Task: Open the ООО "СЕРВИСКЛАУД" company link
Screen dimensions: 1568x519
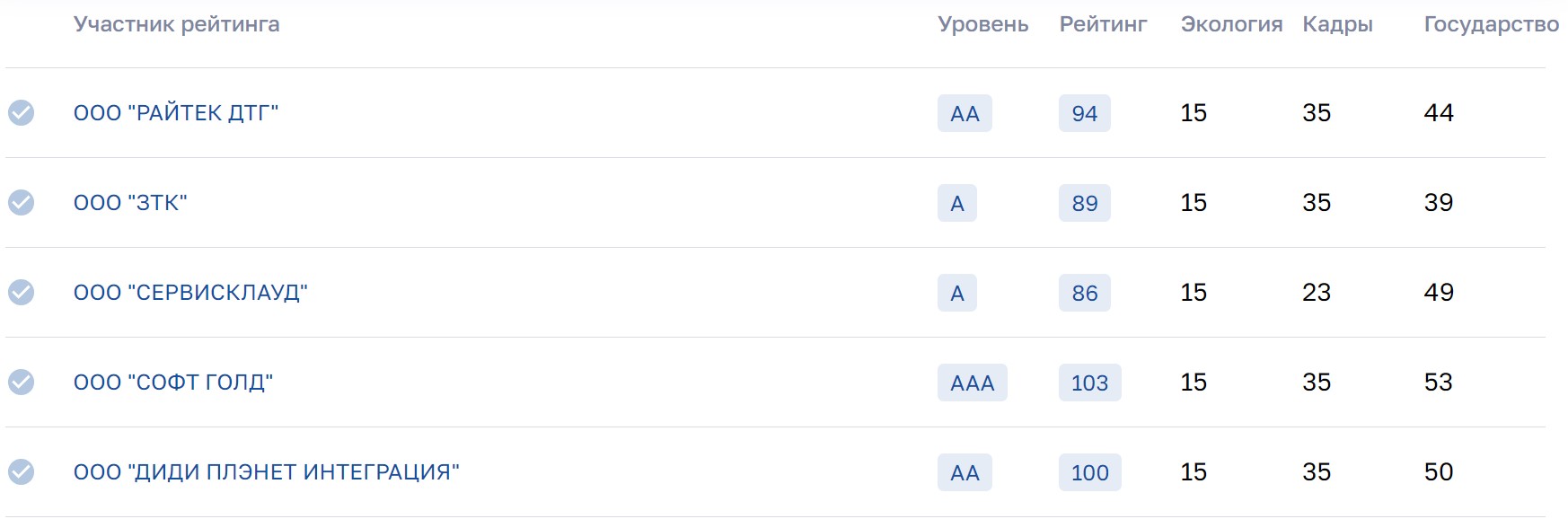Action: 190,293
